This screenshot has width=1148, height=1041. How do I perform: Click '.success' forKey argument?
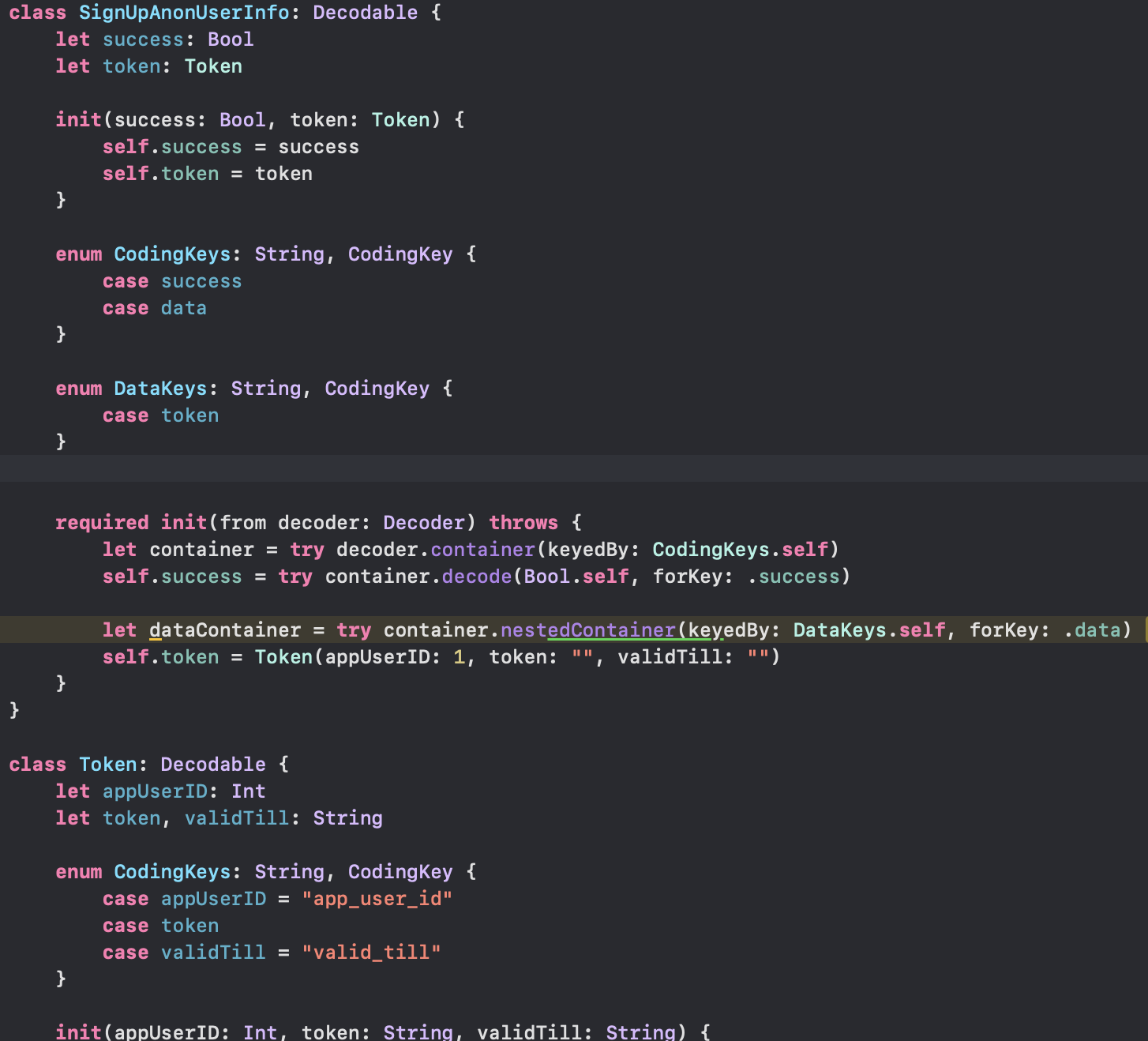point(793,577)
